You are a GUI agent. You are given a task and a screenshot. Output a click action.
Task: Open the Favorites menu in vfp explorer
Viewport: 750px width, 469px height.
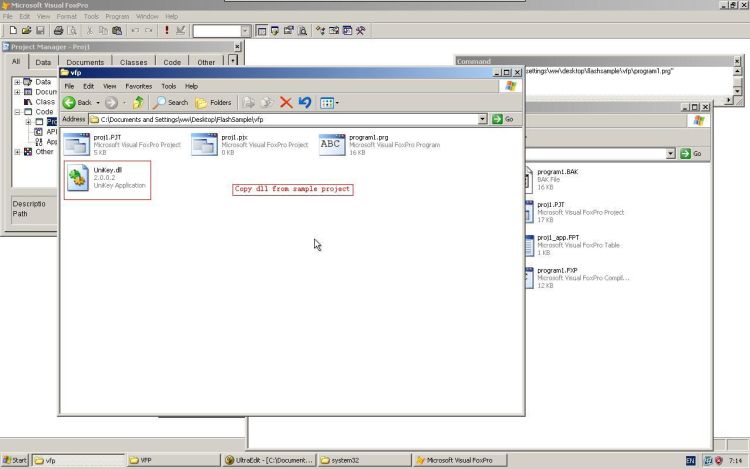[x=139, y=87]
